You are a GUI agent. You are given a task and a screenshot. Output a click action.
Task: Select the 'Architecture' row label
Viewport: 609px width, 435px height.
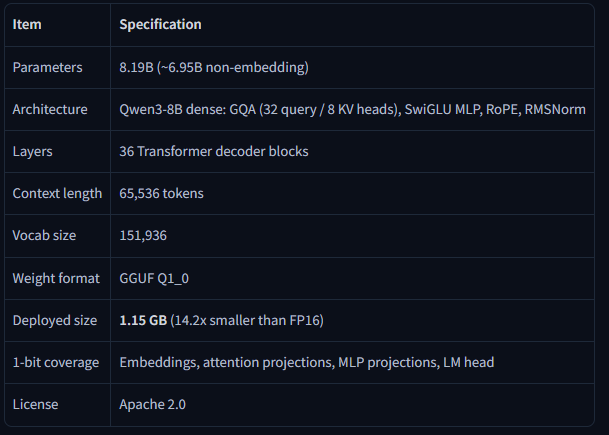coord(50,110)
